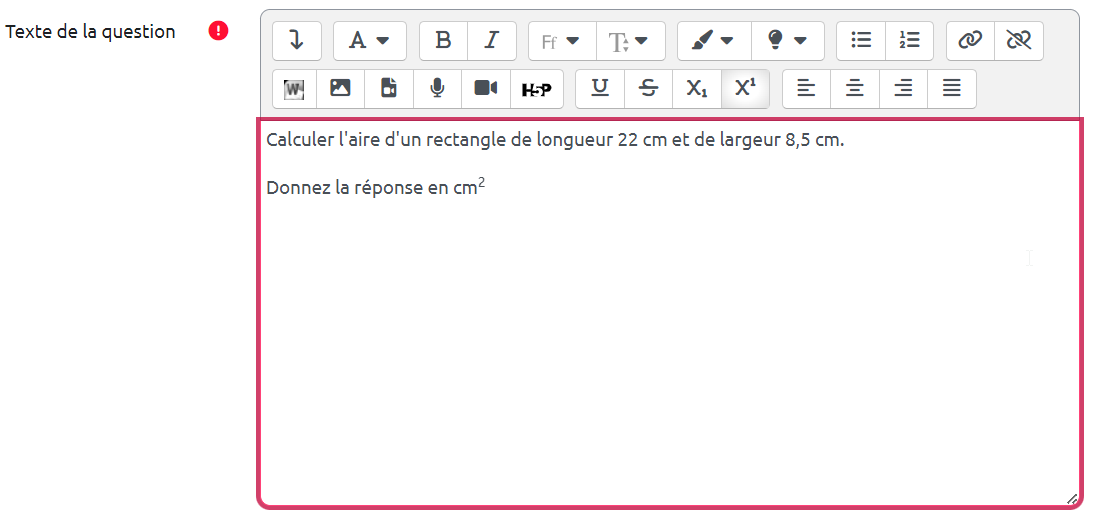
Task: Open the font family dropdown
Action: pos(561,41)
